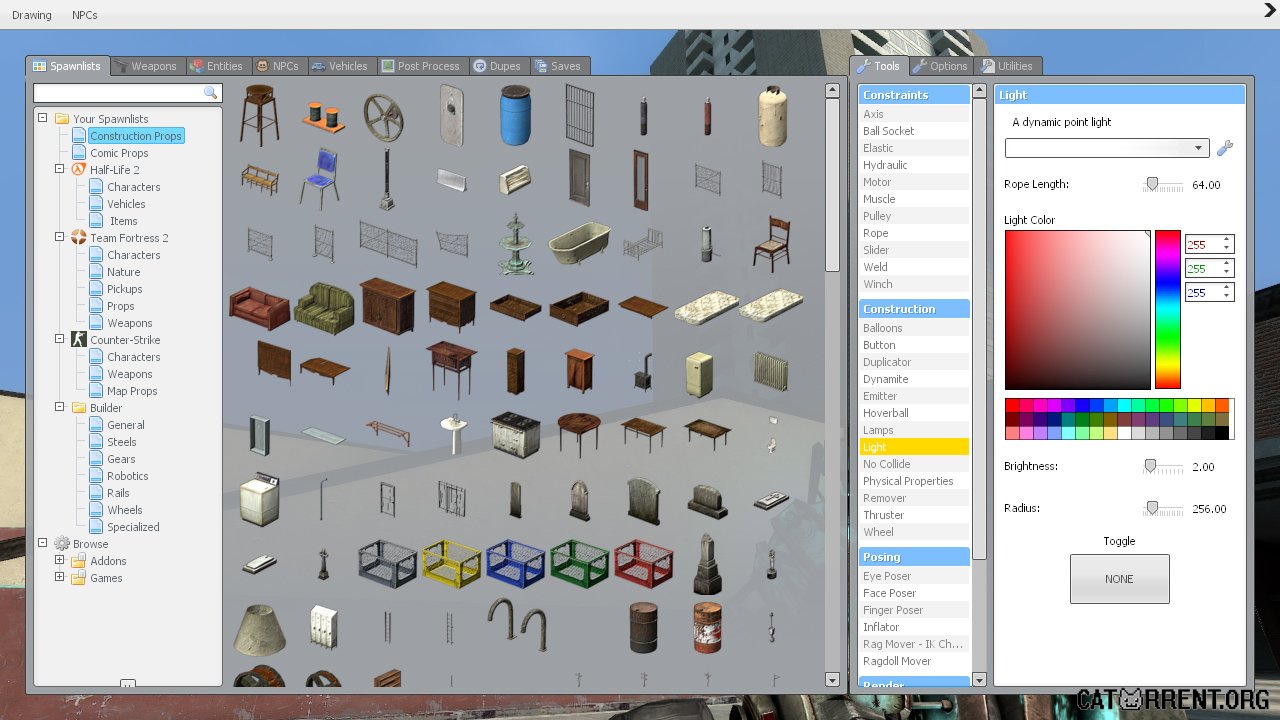Pick a color in saturation square
This screenshot has width=1280, height=720.
click(1078, 309)
